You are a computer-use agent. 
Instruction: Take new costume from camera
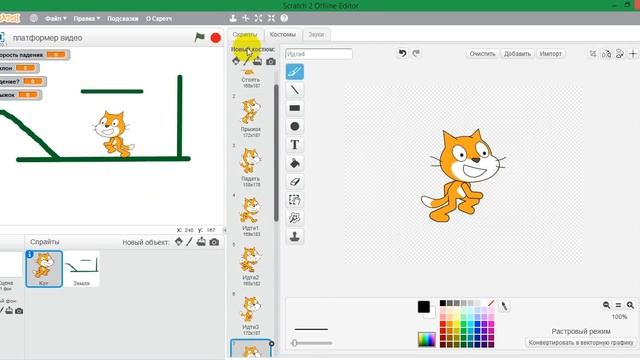click(271, 62)
